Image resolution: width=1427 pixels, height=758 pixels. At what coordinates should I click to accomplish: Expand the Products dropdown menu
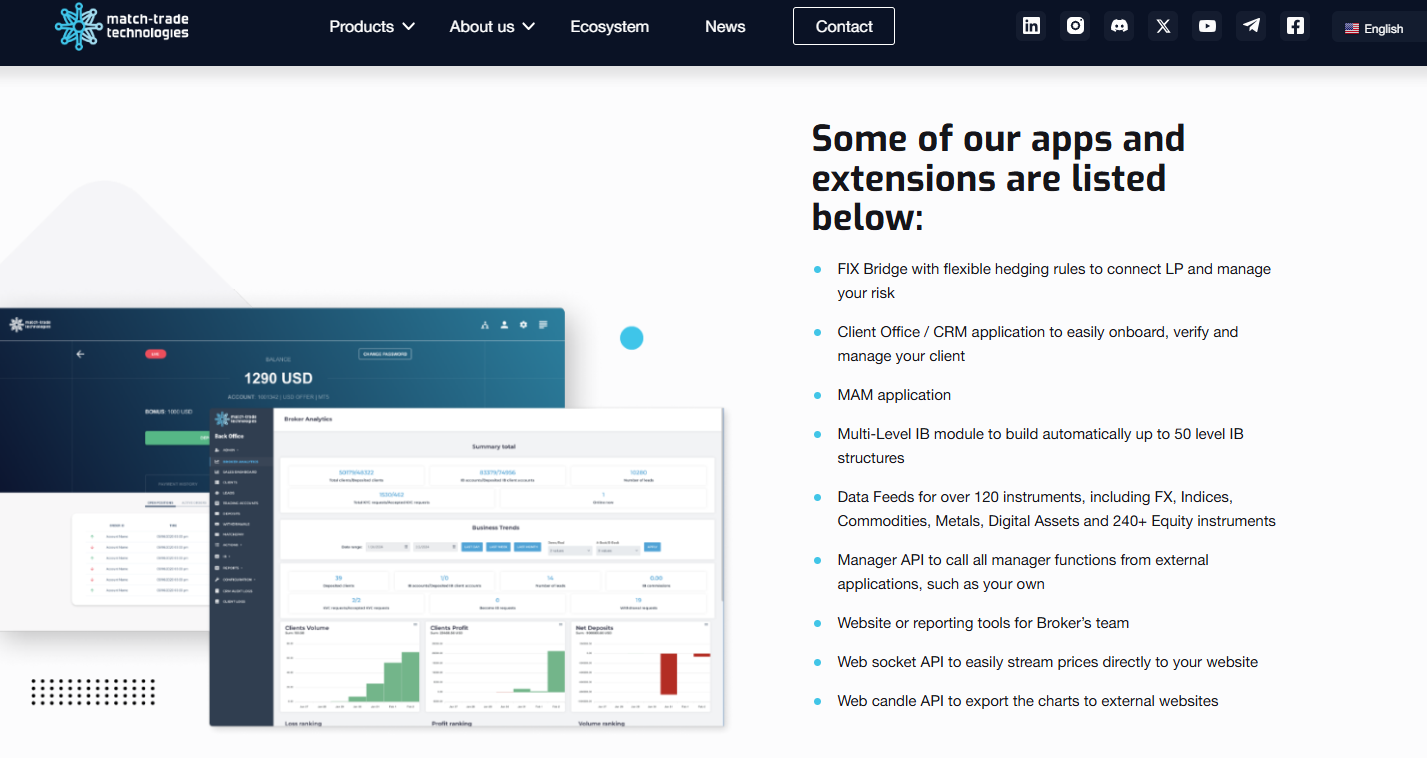point(372,27)
